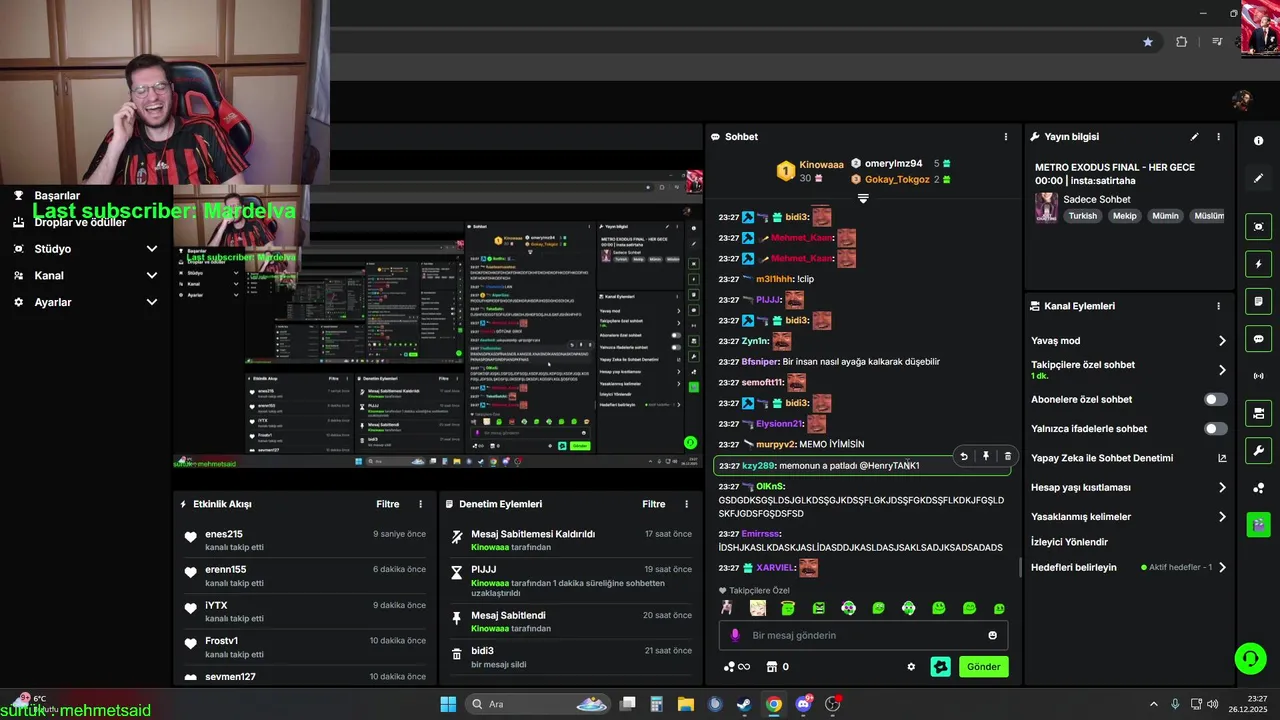This screenshot has height=720, width=1280.
Task: Open chat settings gear icon
Action: click(911, 667)
